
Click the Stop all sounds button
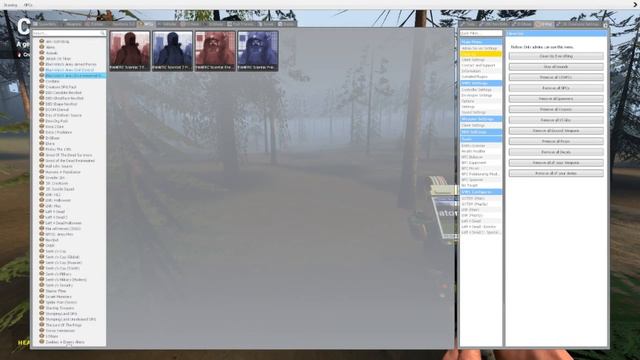pyautogui.click(x=556, y=67)
